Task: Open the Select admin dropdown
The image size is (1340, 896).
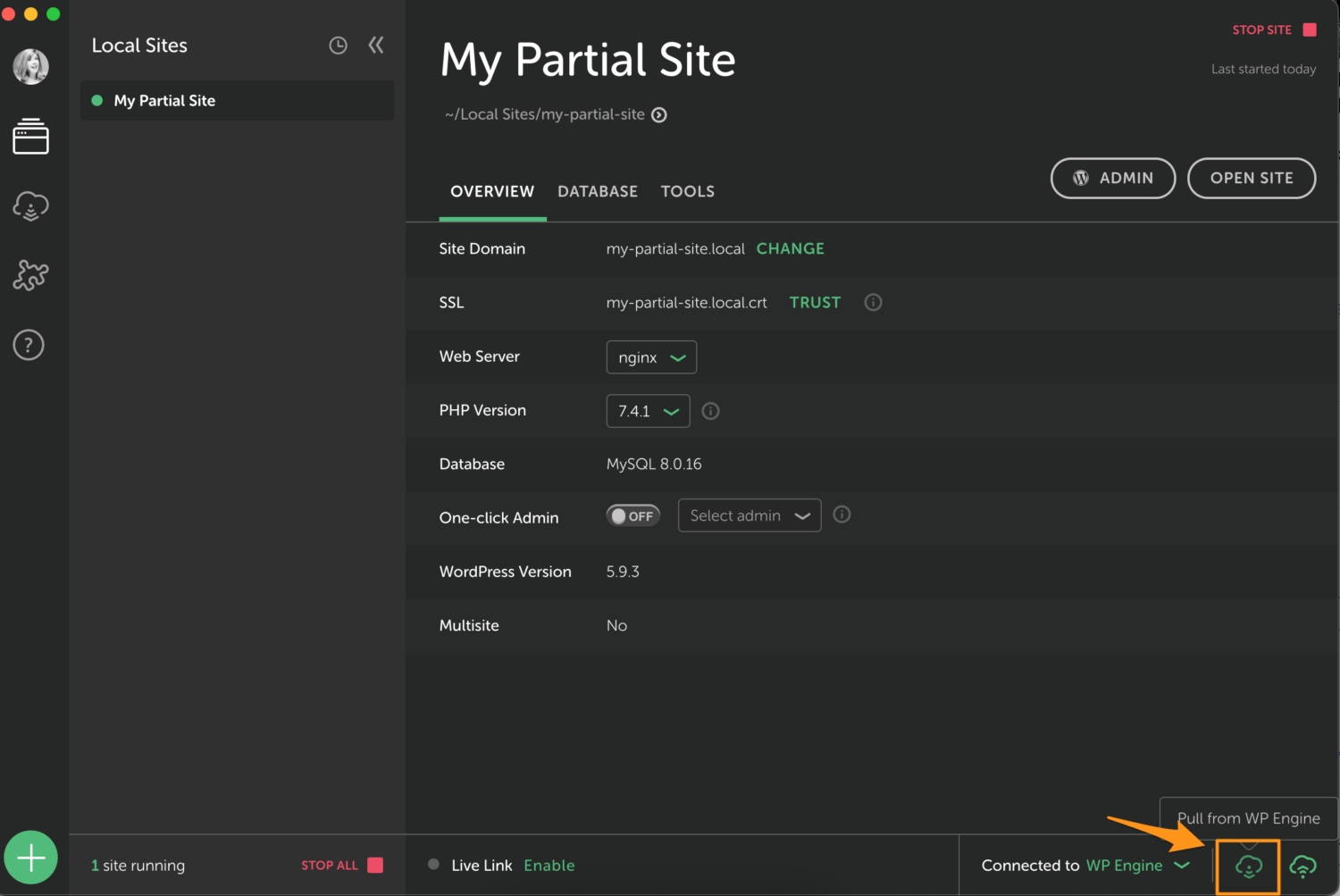Action: click(749, 515)
